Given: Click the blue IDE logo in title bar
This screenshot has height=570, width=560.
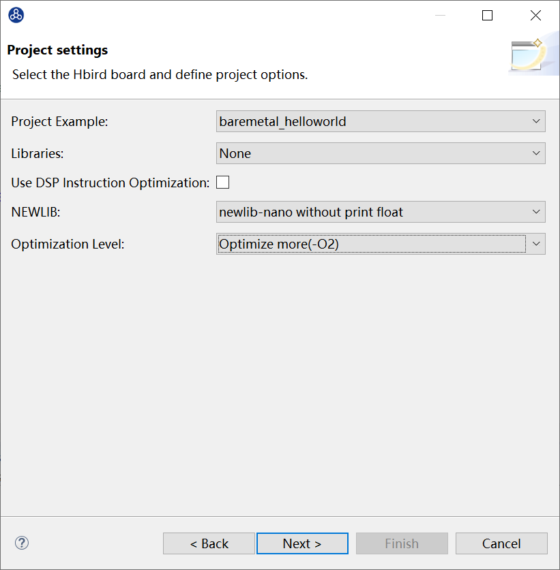Looking at the screenshot, I should click(16, 15).
